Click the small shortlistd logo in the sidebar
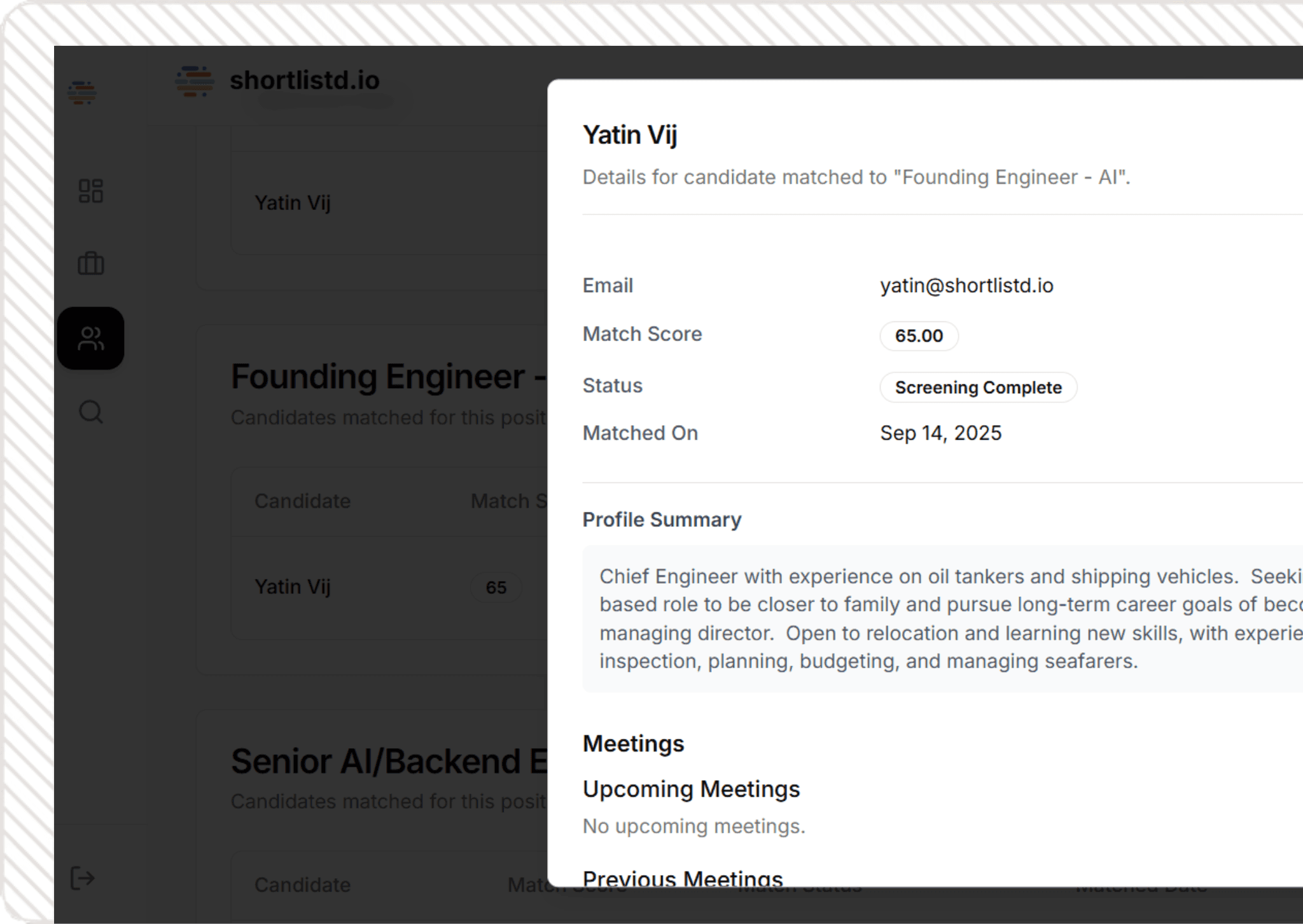 coord(82,92)
